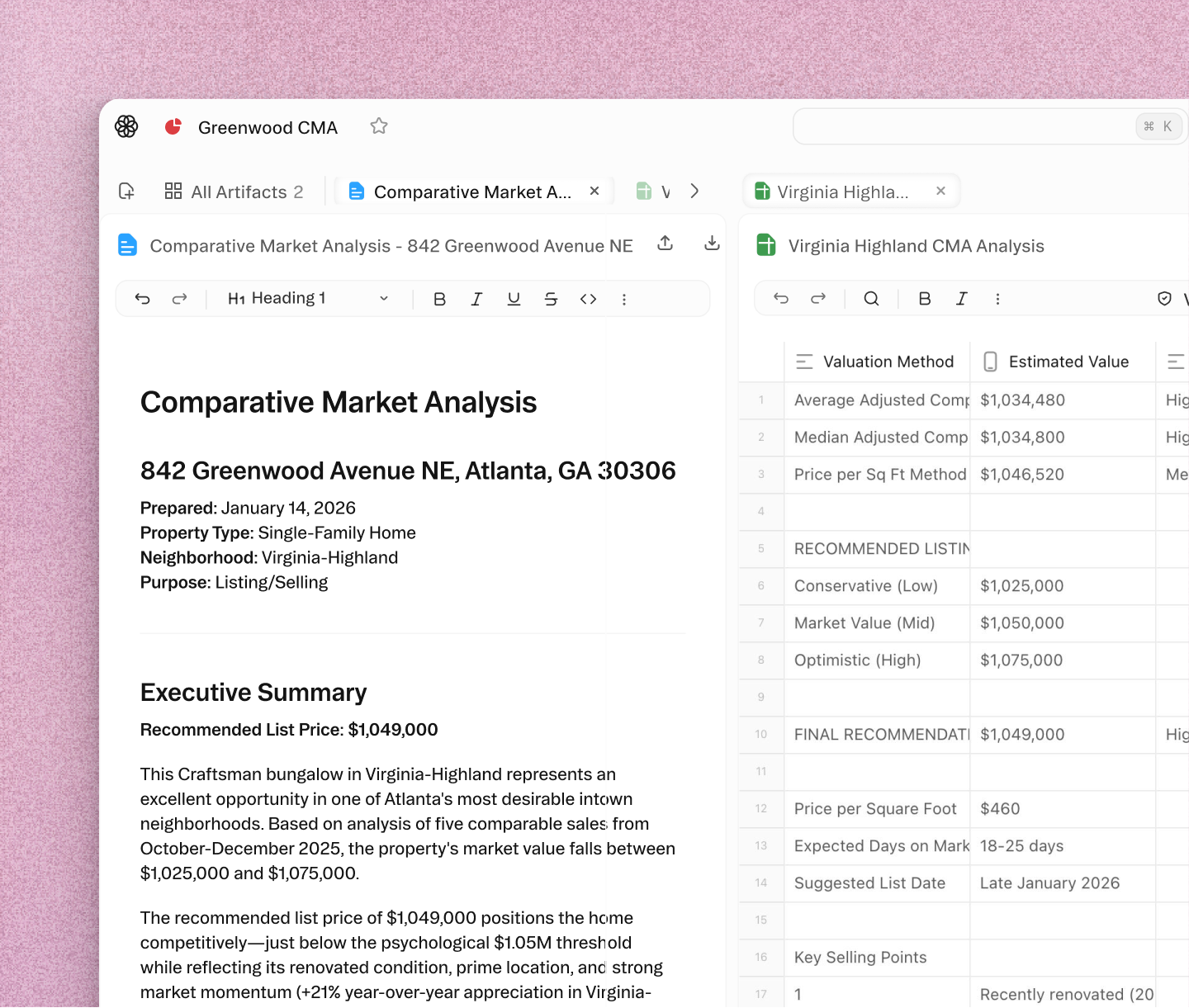The width and height of the screenshot is (1189, 1008).
Task: Search within the spreadsheet
Action: (x=871, y=299)
